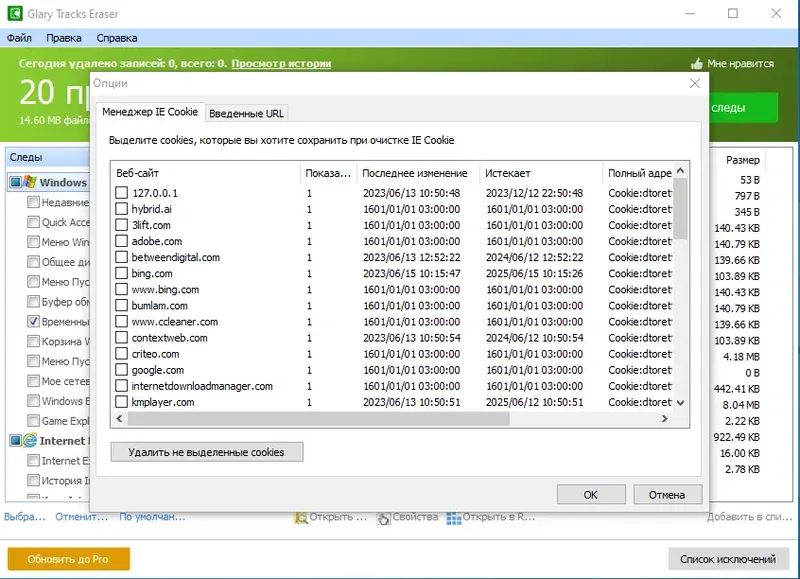
Task: Click the 3lift.com site name
Action: pyautogui.click(x=151, y=225)
